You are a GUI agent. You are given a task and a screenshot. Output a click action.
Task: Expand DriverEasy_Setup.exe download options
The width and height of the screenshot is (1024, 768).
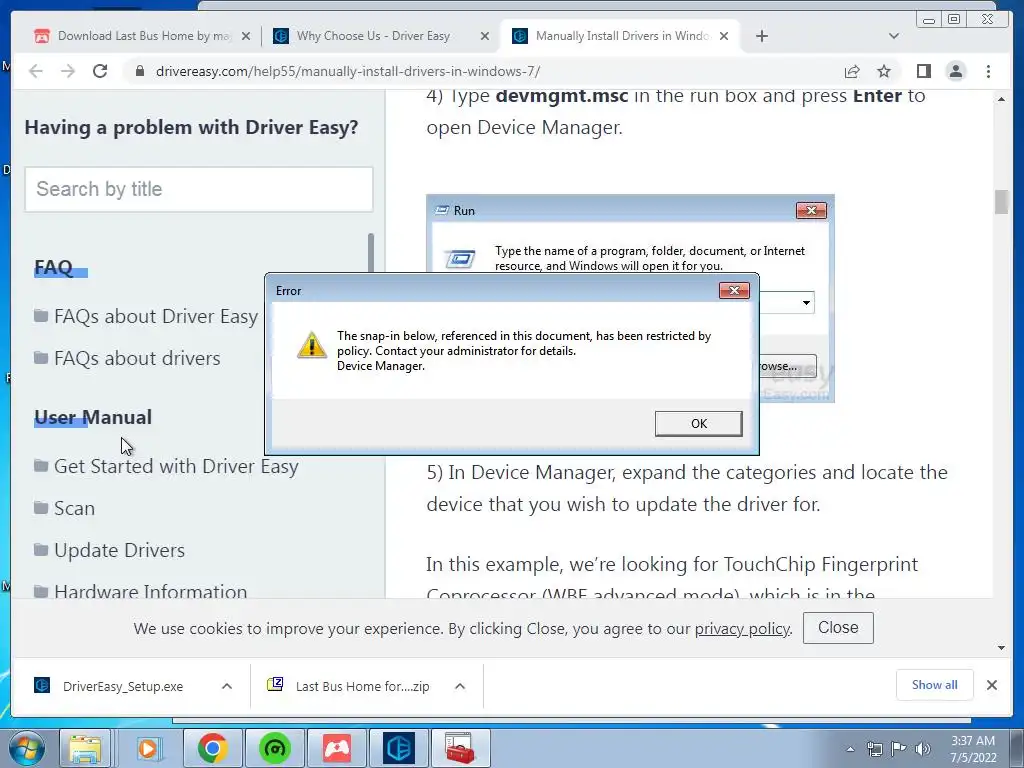click(x=227, y=686)
